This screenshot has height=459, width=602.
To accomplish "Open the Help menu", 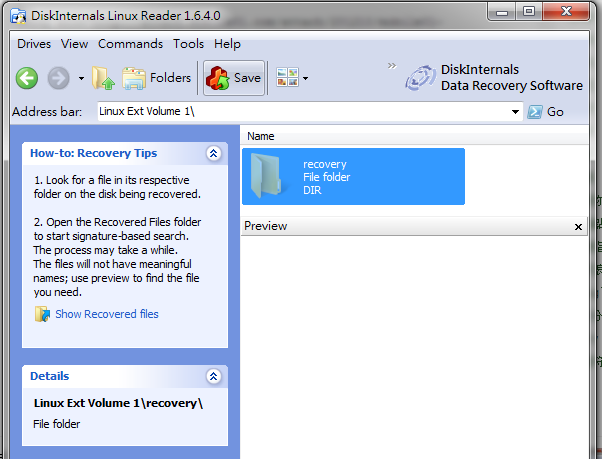I will pyautogui.click(x=227, y=44).
